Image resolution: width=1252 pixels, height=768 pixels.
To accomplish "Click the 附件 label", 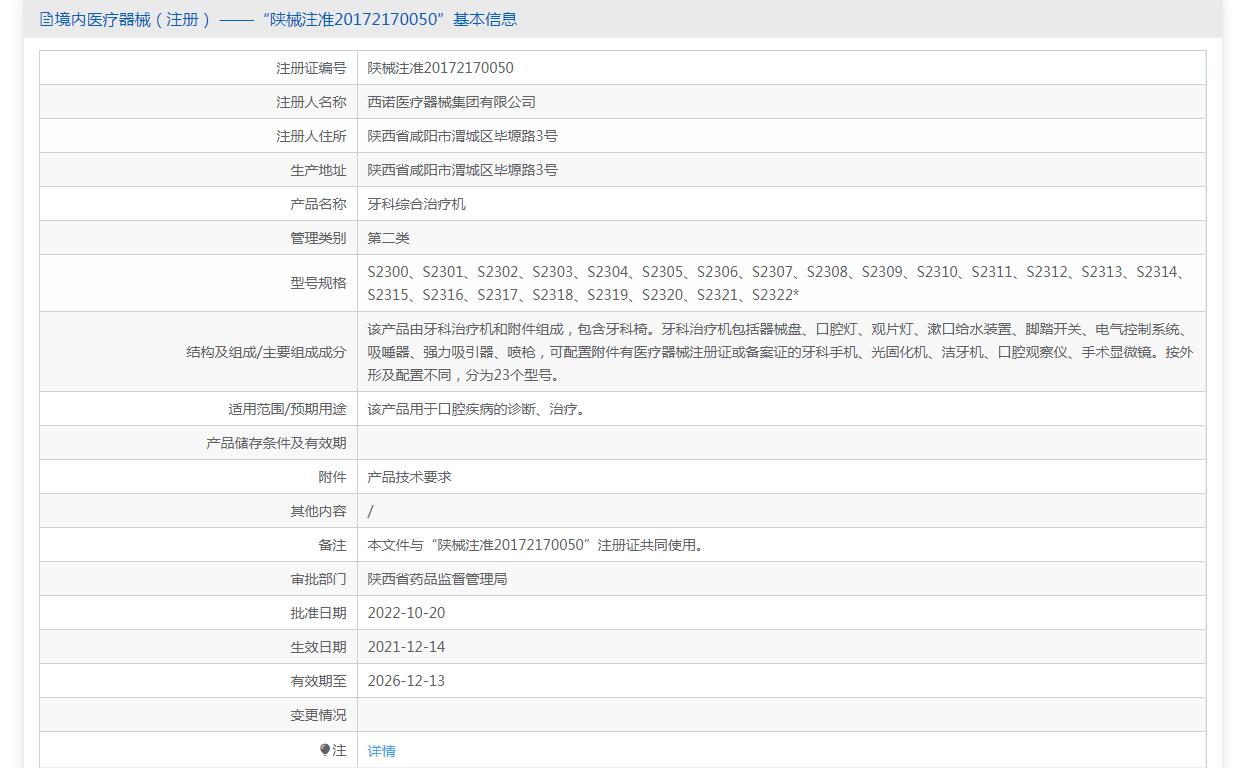I will tap(332, 477).
